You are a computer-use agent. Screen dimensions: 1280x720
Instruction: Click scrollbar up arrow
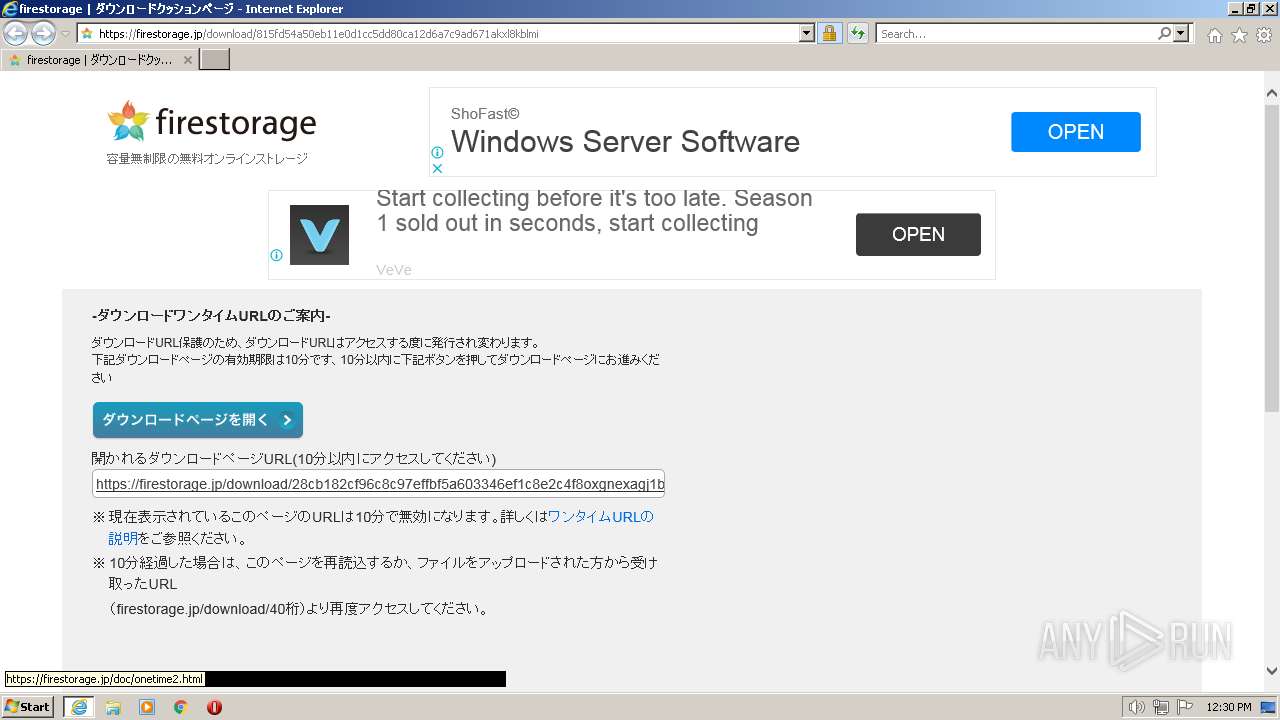[x=1271, y=94]
